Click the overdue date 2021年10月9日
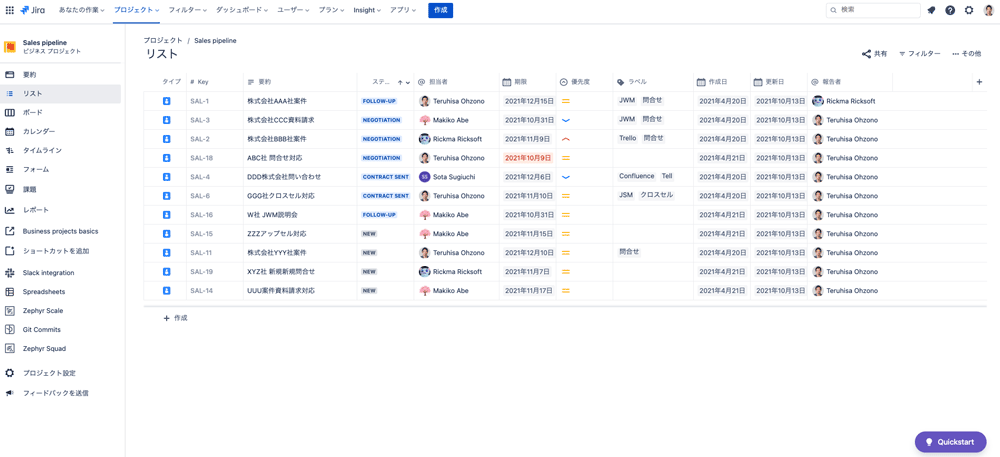The height and width of the screenshot is (457, 1000). pyautogui.click(x=527, y=157)
